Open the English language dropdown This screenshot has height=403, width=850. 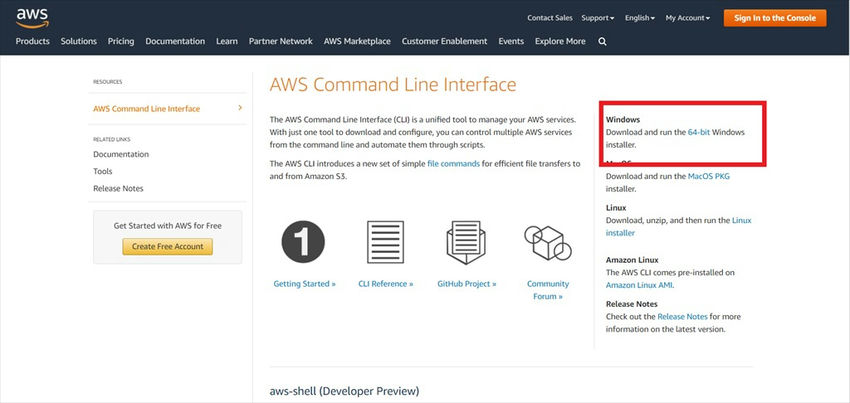640,18
